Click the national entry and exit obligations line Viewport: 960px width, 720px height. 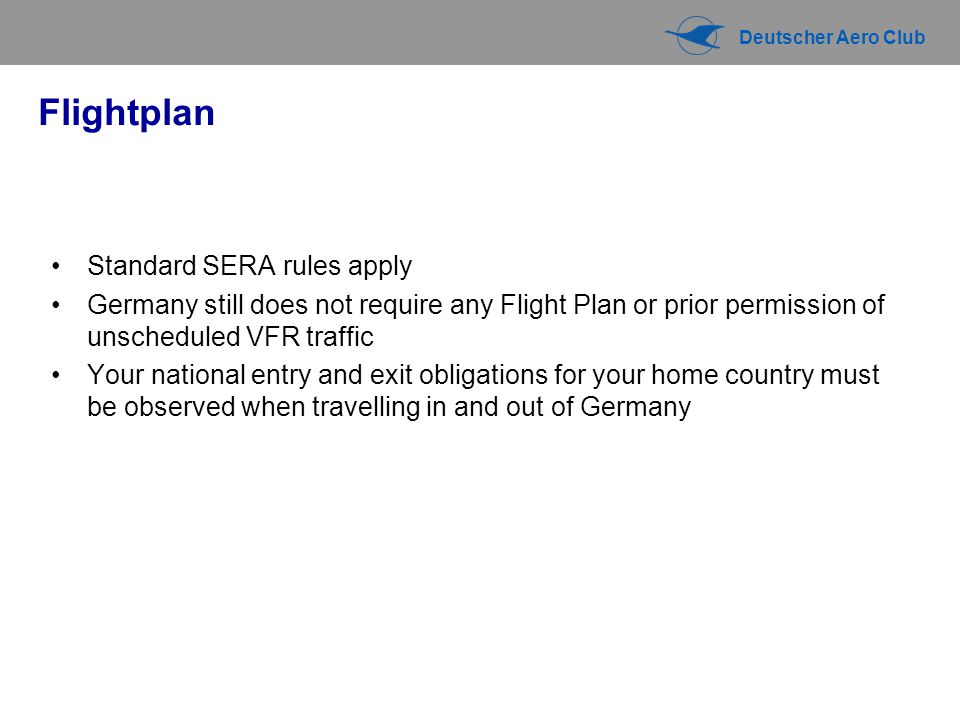point(483,375)
